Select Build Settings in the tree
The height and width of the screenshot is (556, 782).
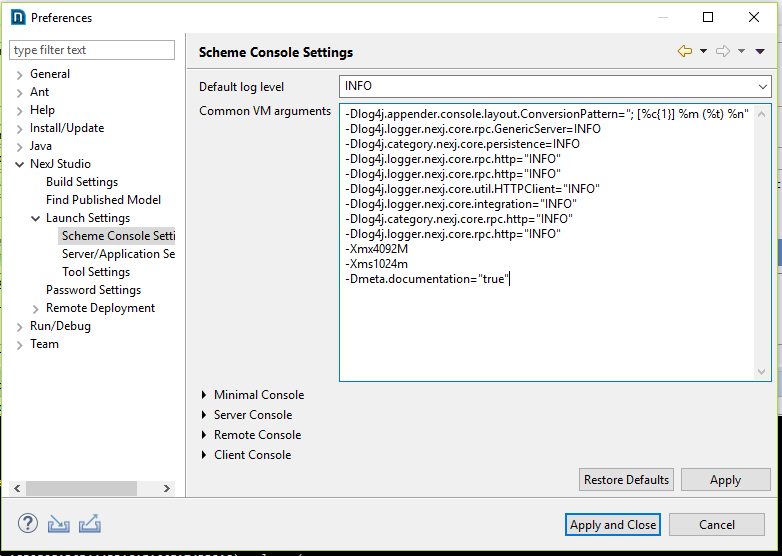82,182
